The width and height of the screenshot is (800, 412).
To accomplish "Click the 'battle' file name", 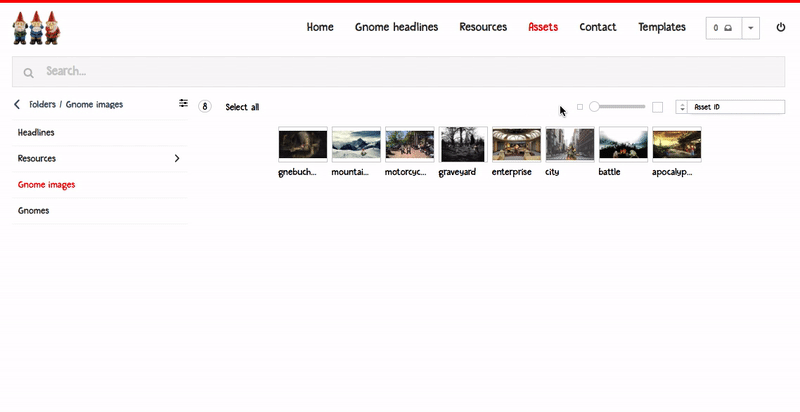I will pyautogui.click(x=609, y=172).
